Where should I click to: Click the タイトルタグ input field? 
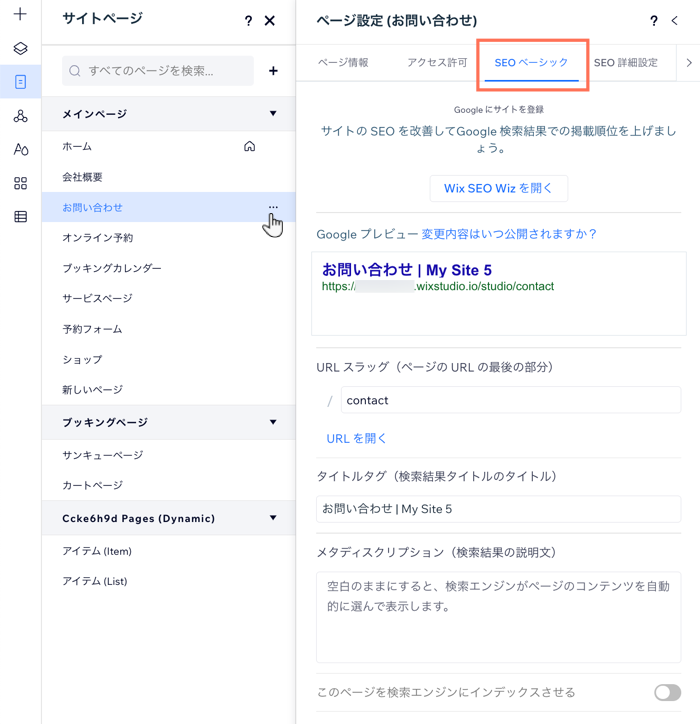(498, 509)
